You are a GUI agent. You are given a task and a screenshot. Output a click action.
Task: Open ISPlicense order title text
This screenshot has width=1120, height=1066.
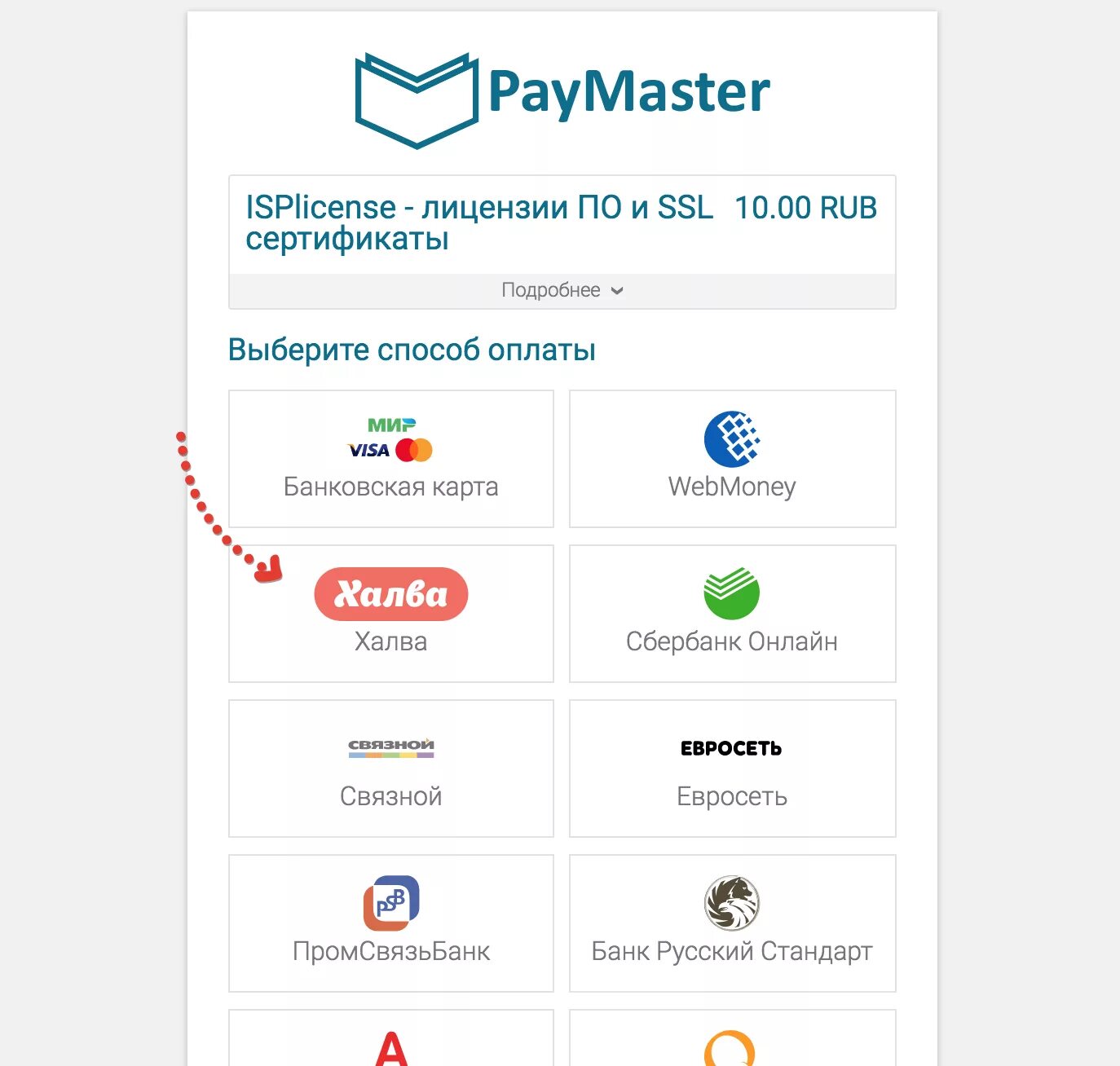pos(479,222)
